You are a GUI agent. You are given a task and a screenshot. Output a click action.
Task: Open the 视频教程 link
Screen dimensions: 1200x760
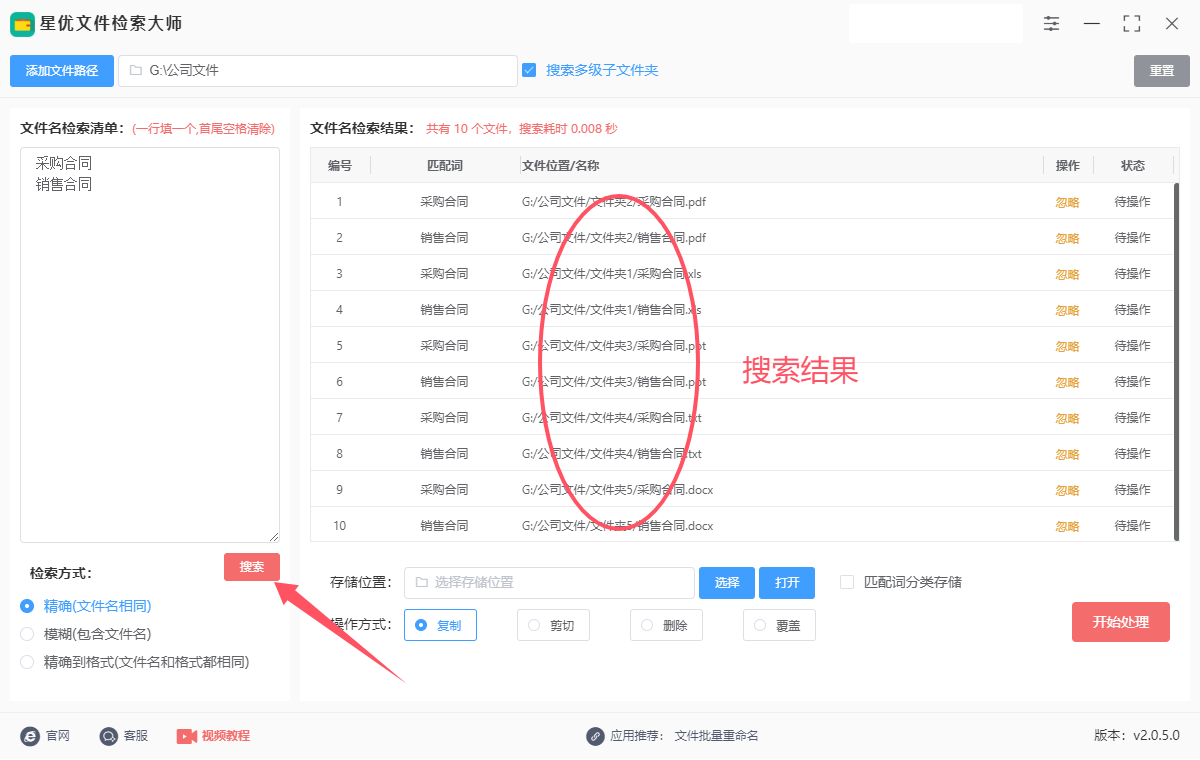[x=226, y=736]
